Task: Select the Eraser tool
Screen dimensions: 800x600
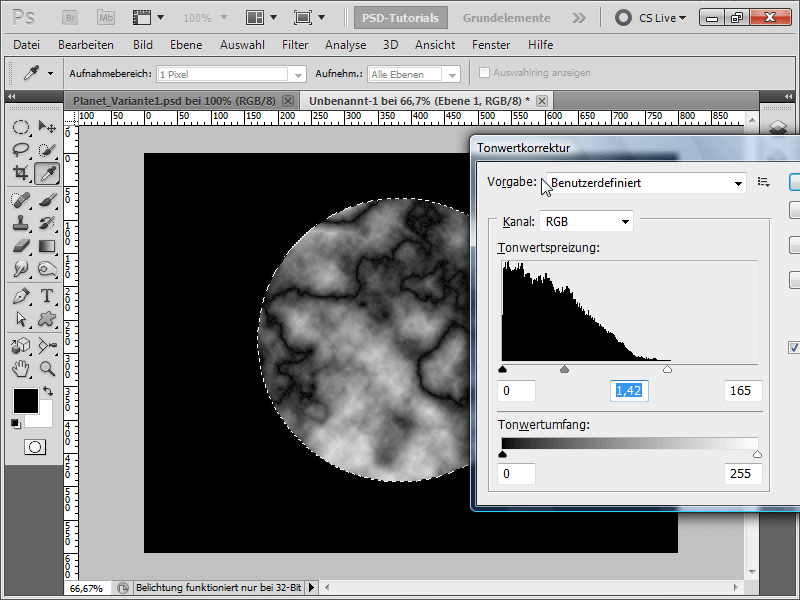Action: (x=20, y=246)
